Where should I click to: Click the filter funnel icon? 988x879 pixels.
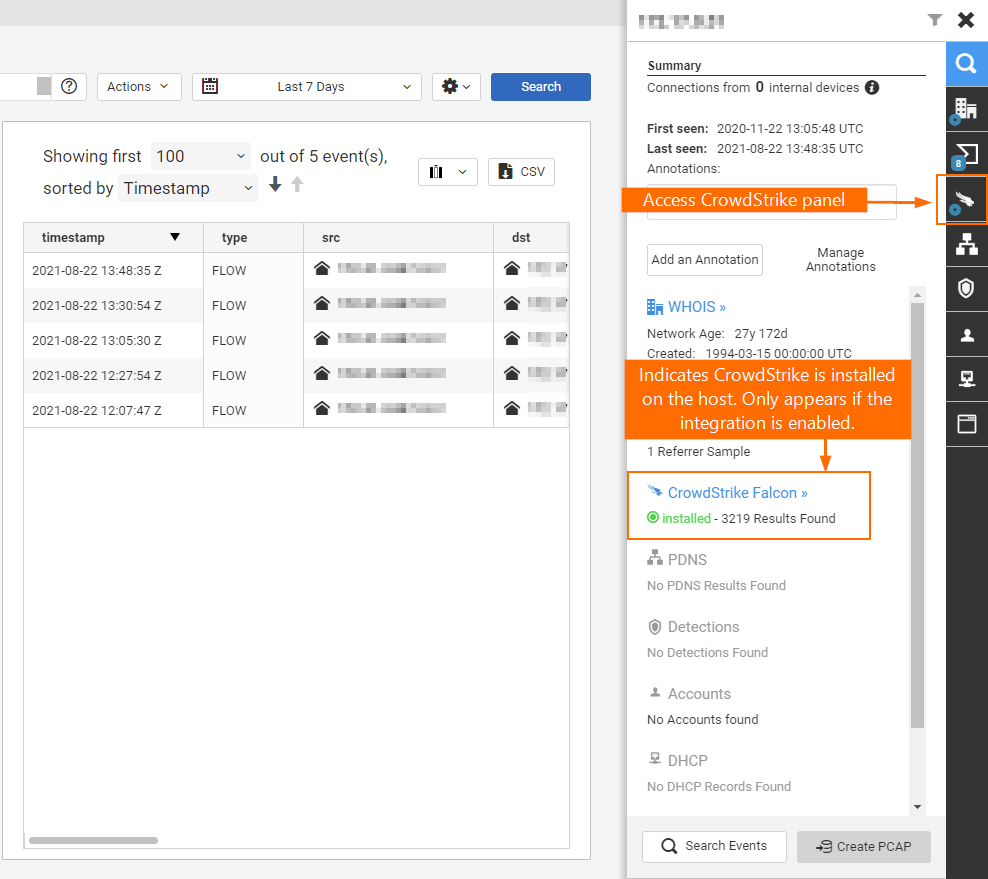click(x=935, y=19)
